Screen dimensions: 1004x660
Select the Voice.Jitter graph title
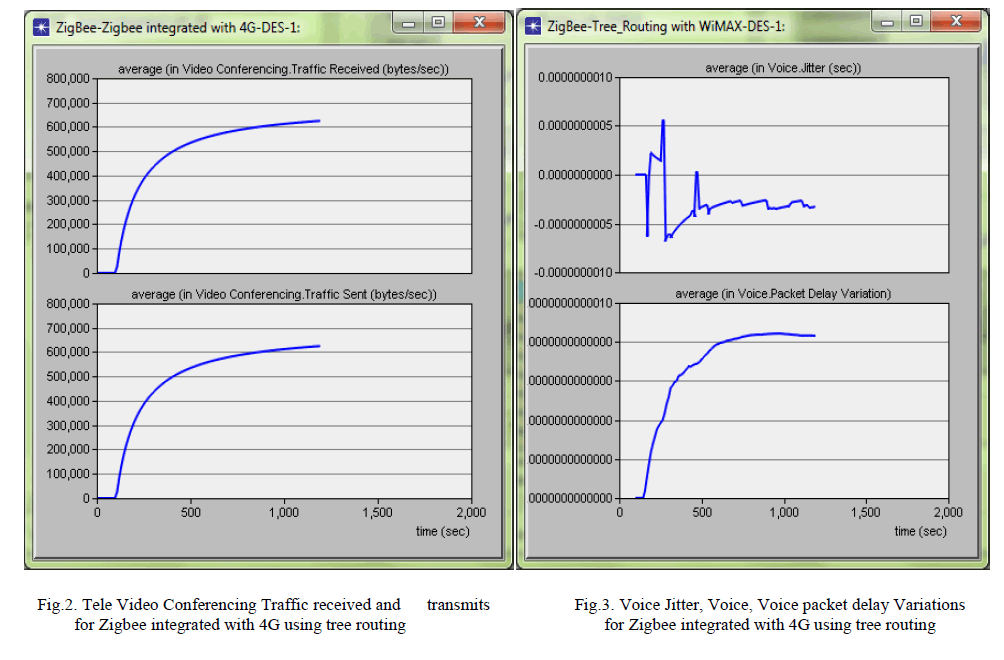[783, 69]
